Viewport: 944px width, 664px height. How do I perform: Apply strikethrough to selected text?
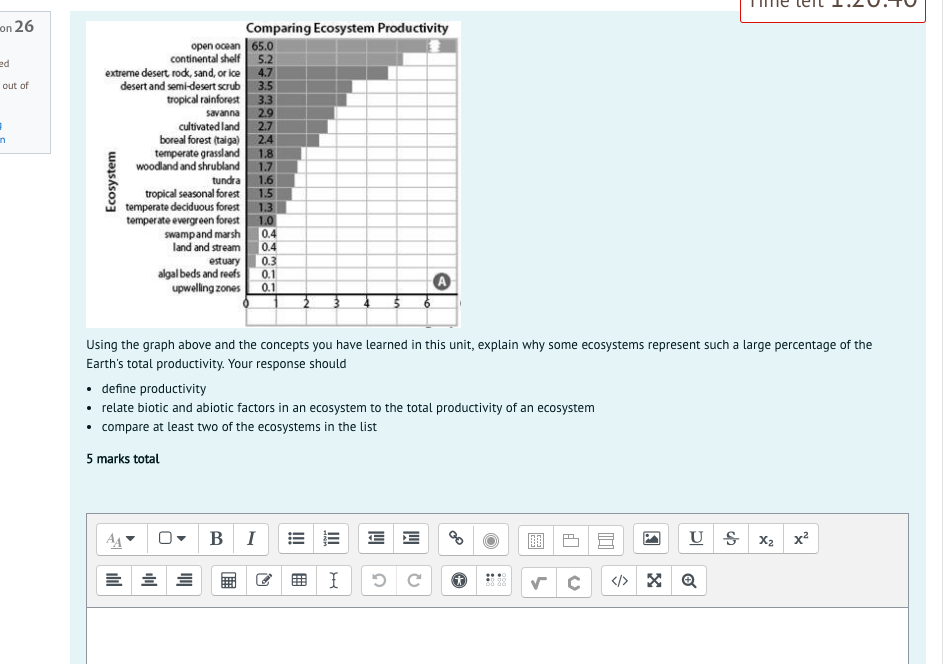pyautogui.click(x=730, y=538)
